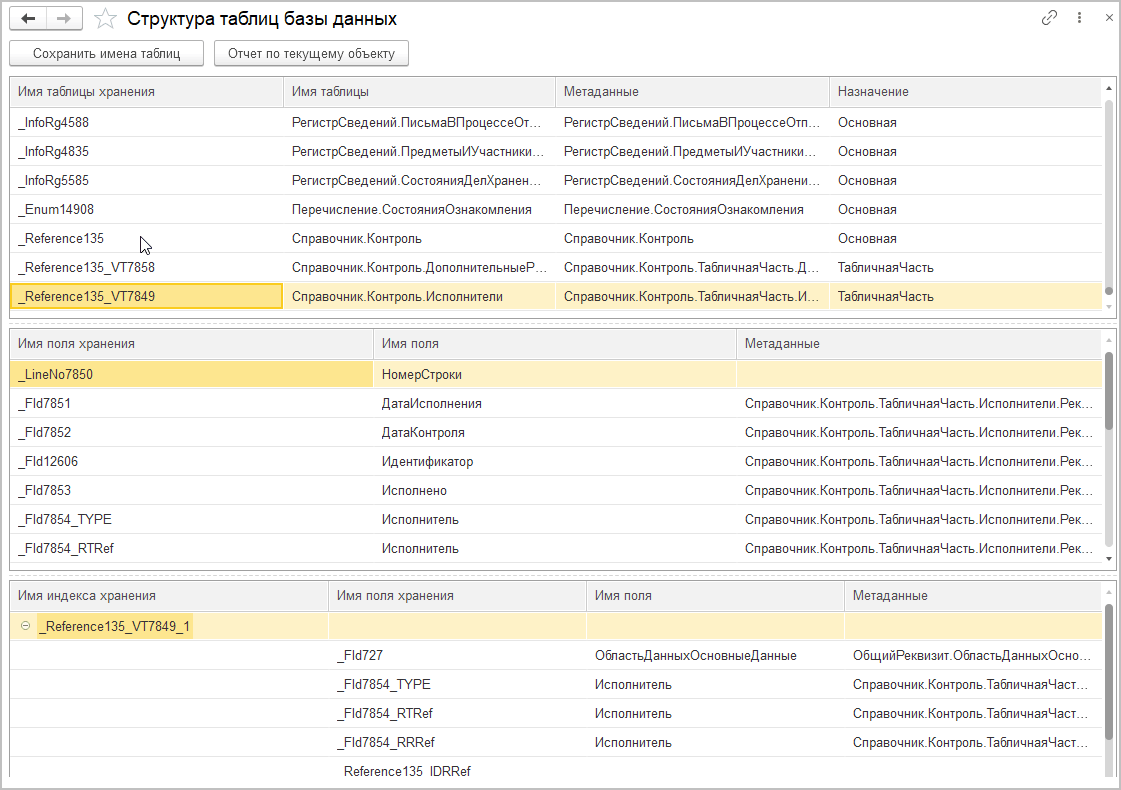The width and height of the screenshot is (1121, 790).
Task: Click the back navigation arrow
Action: (28, 19)
